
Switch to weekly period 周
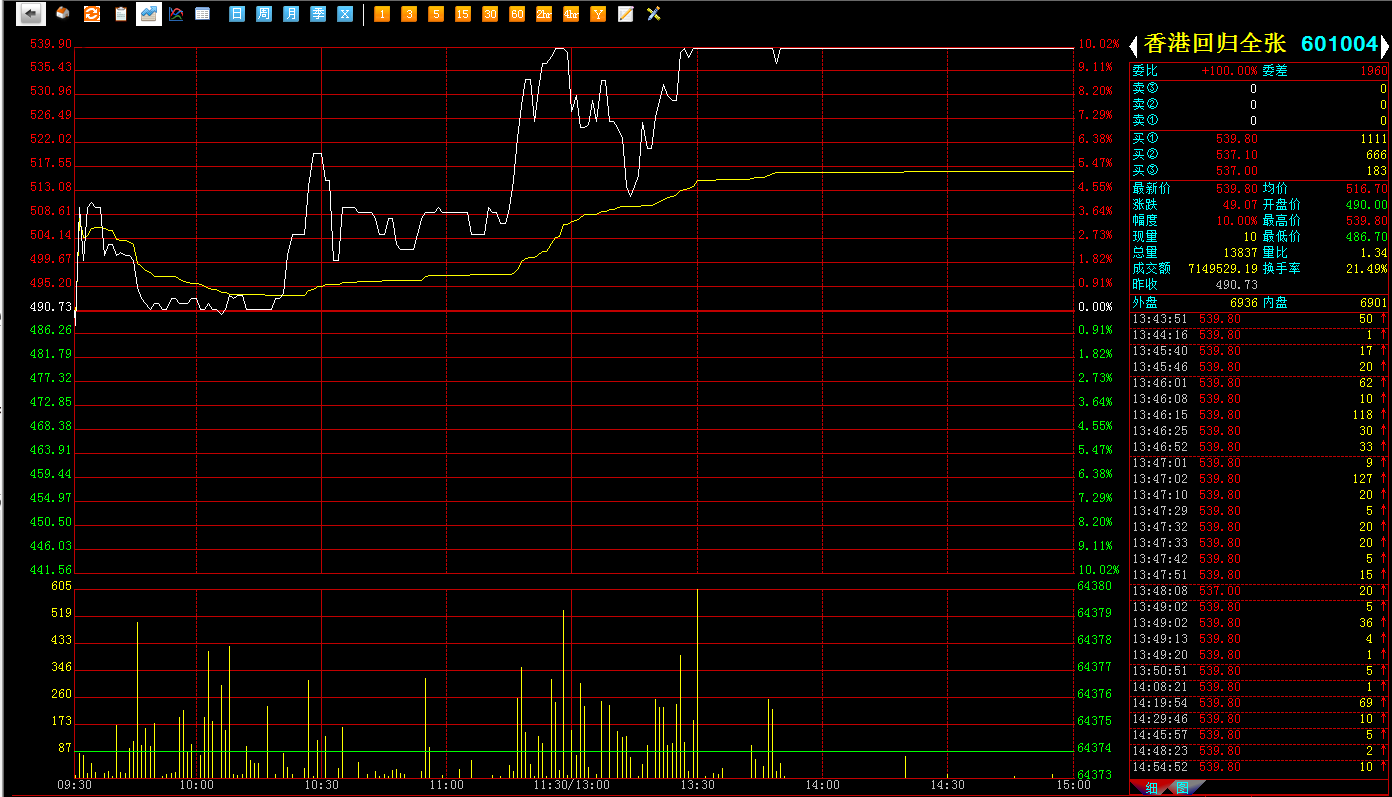pos(264,14)
